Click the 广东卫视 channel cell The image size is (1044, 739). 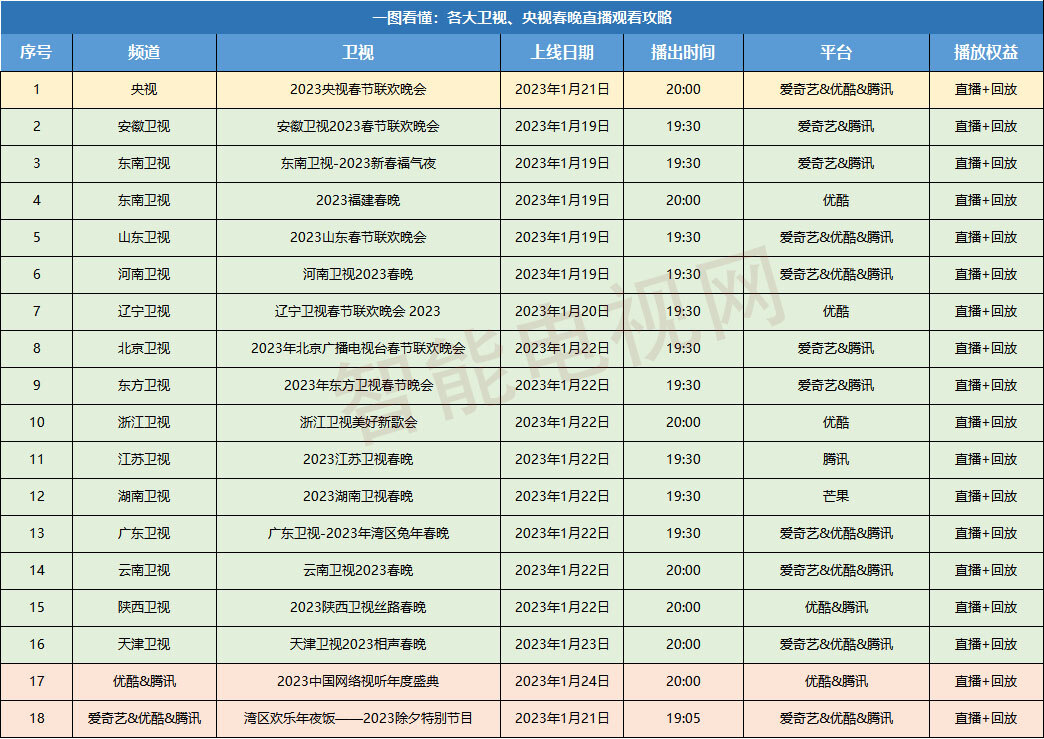pyautogui.click(x=144, y=533)
